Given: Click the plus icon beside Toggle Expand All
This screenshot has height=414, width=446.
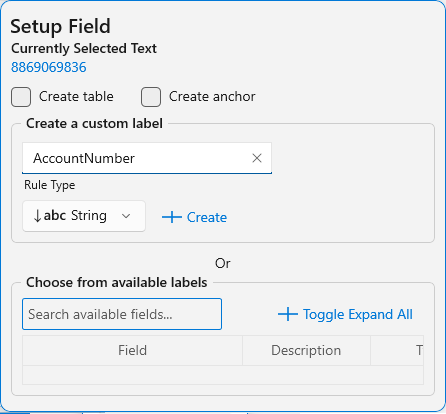Looking at the screenshot, I should 288,314.
